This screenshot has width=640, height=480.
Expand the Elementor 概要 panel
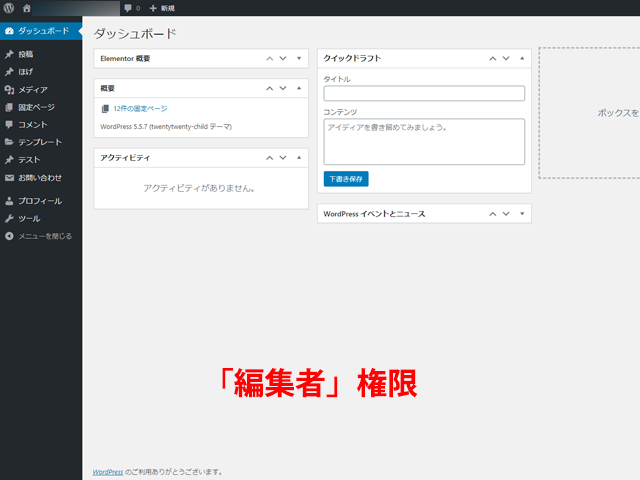click(x=299, y=58)
